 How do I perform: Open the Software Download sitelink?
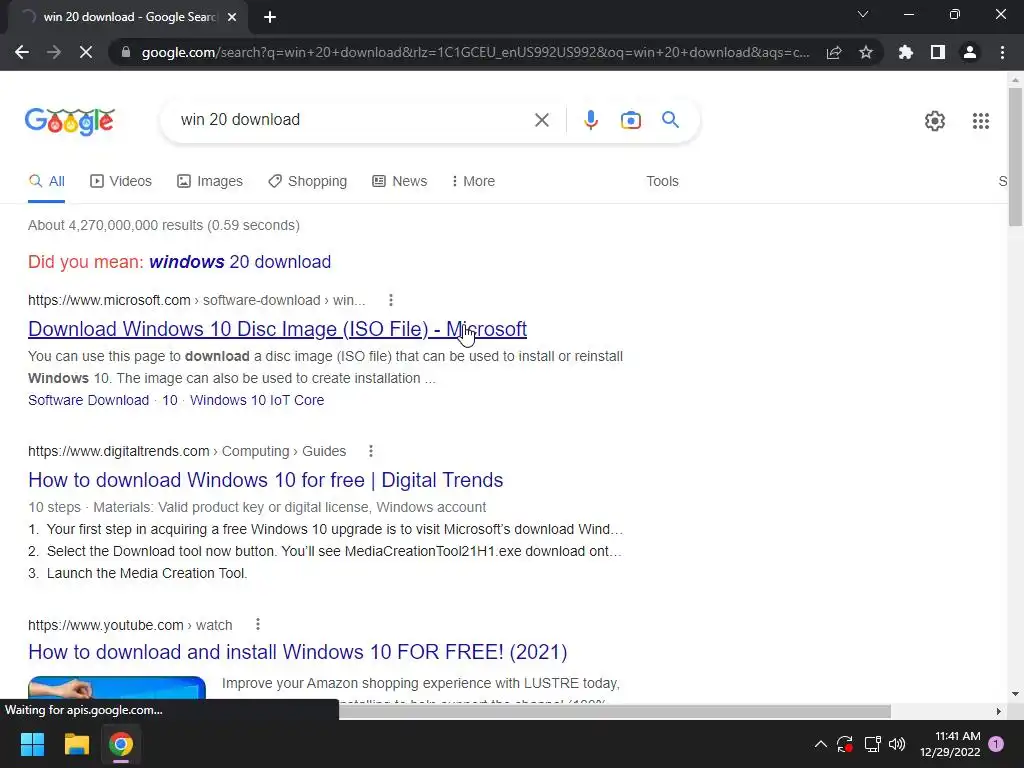(88, 400)
